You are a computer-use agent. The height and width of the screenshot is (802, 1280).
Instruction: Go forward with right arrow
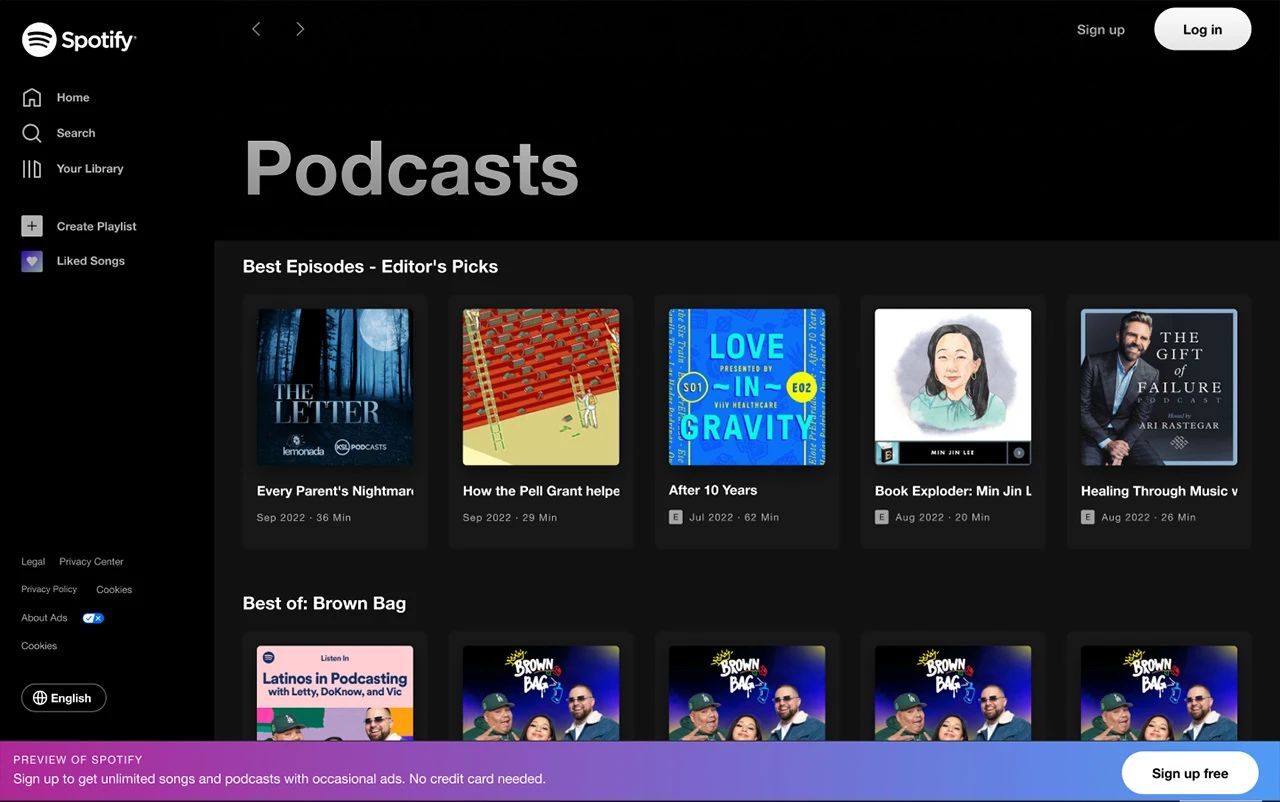300,29
